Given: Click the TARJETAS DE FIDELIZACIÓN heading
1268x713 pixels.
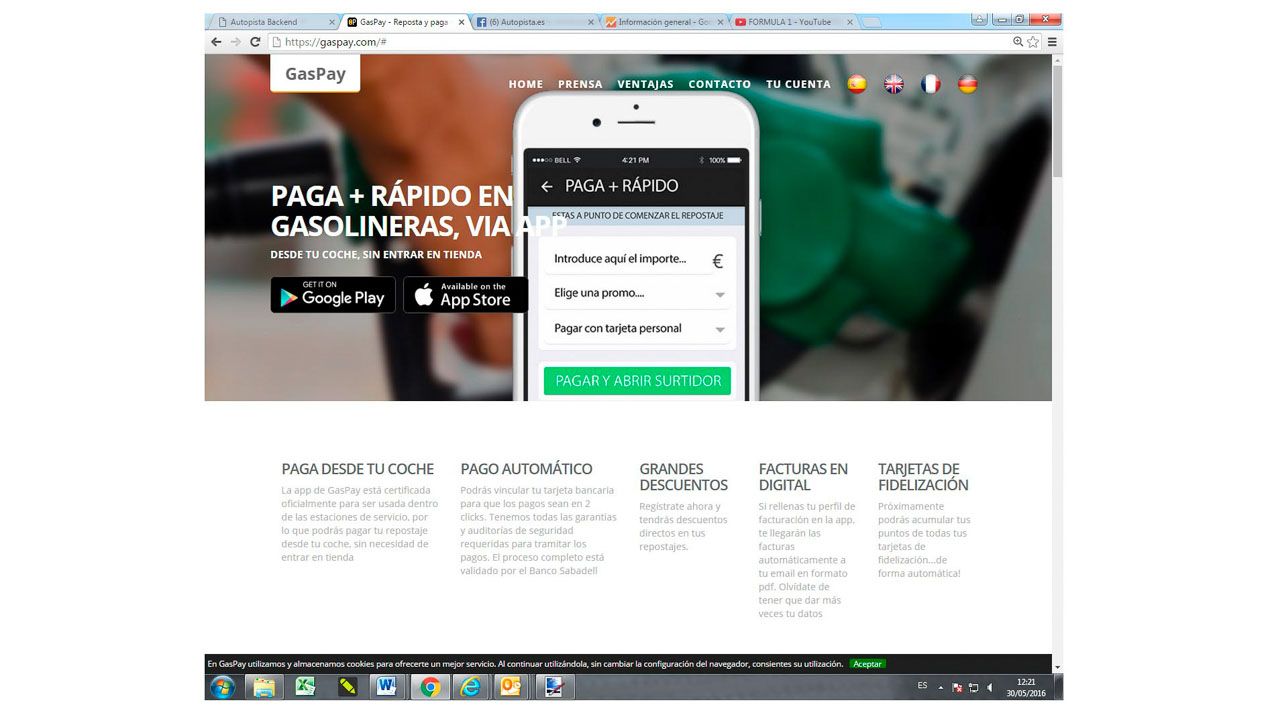Looking at the screenshot, I should click(923, 477).
